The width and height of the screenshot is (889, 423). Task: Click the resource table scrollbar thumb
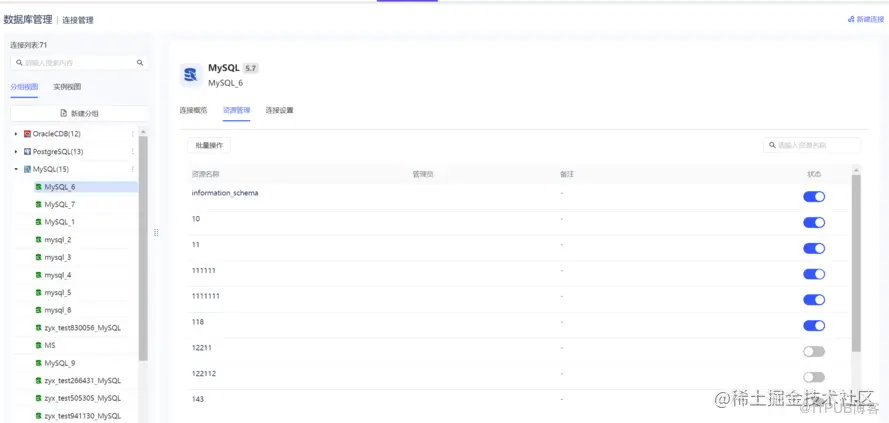click(856, 263)
